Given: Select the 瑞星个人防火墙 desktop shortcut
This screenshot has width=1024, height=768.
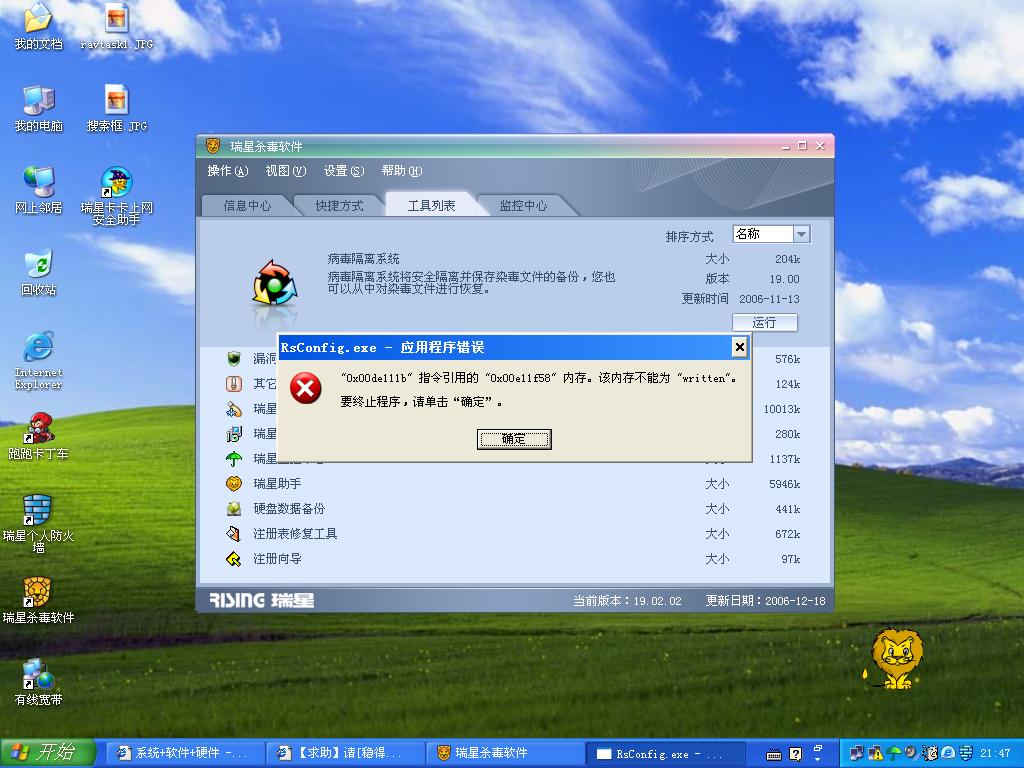Looking at the screenshot, I should (x=38, y=524).
